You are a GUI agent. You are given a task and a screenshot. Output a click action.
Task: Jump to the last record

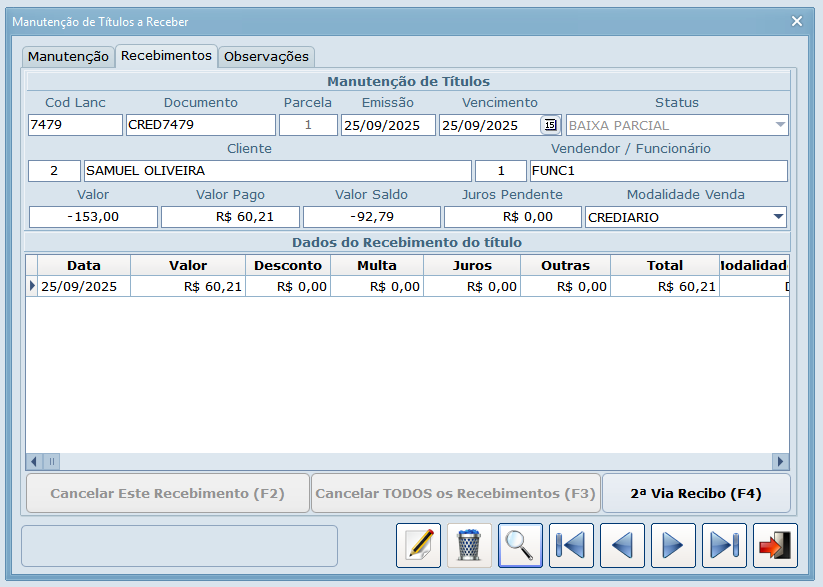click(x=724, y=545)
